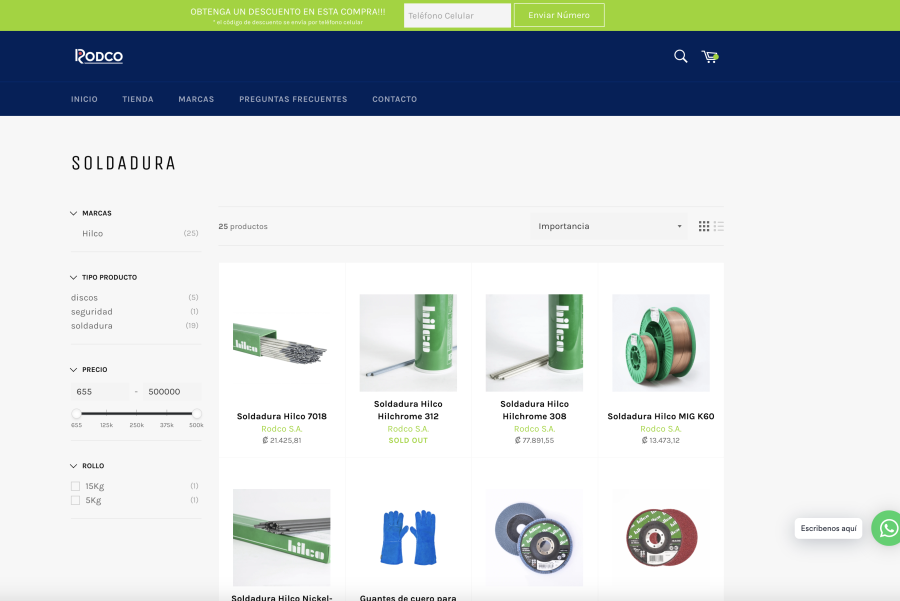The width and height of the screenshot is (900, 601).
Task: Click the price range slider track
Action: (x=137, y=413)
